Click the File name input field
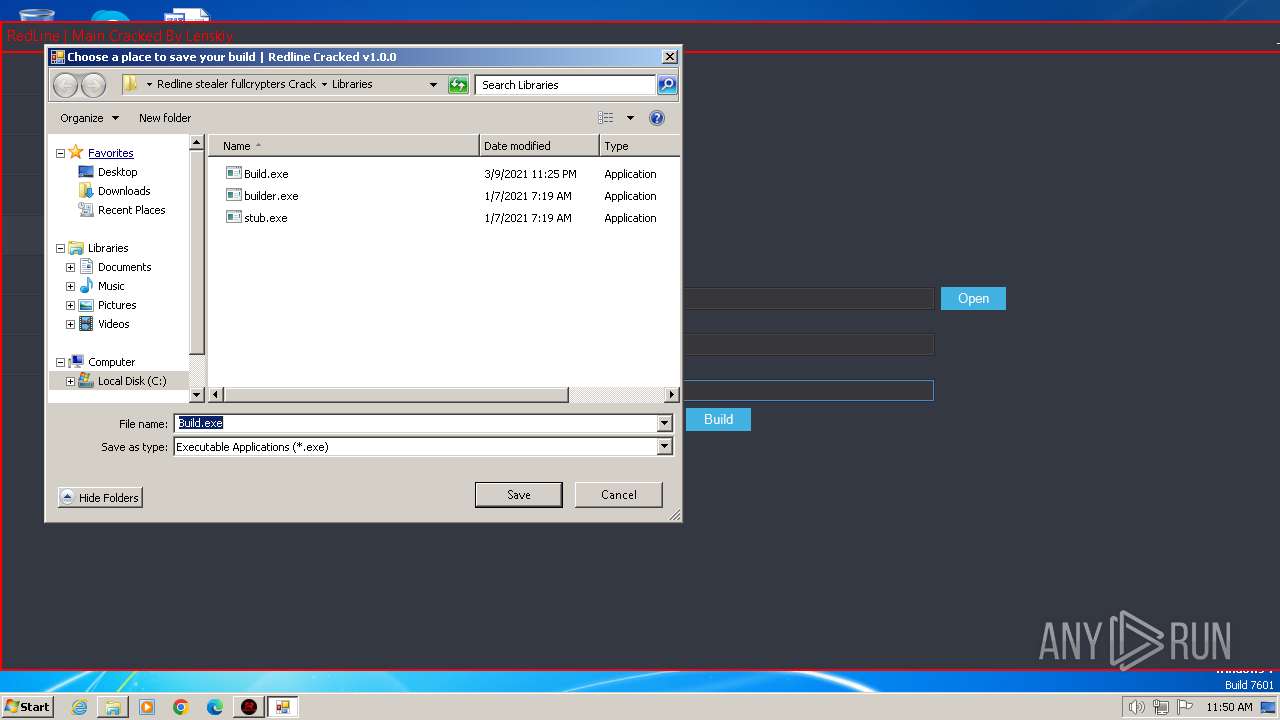Screen dimensions: 1280x720 click(415, 423)
